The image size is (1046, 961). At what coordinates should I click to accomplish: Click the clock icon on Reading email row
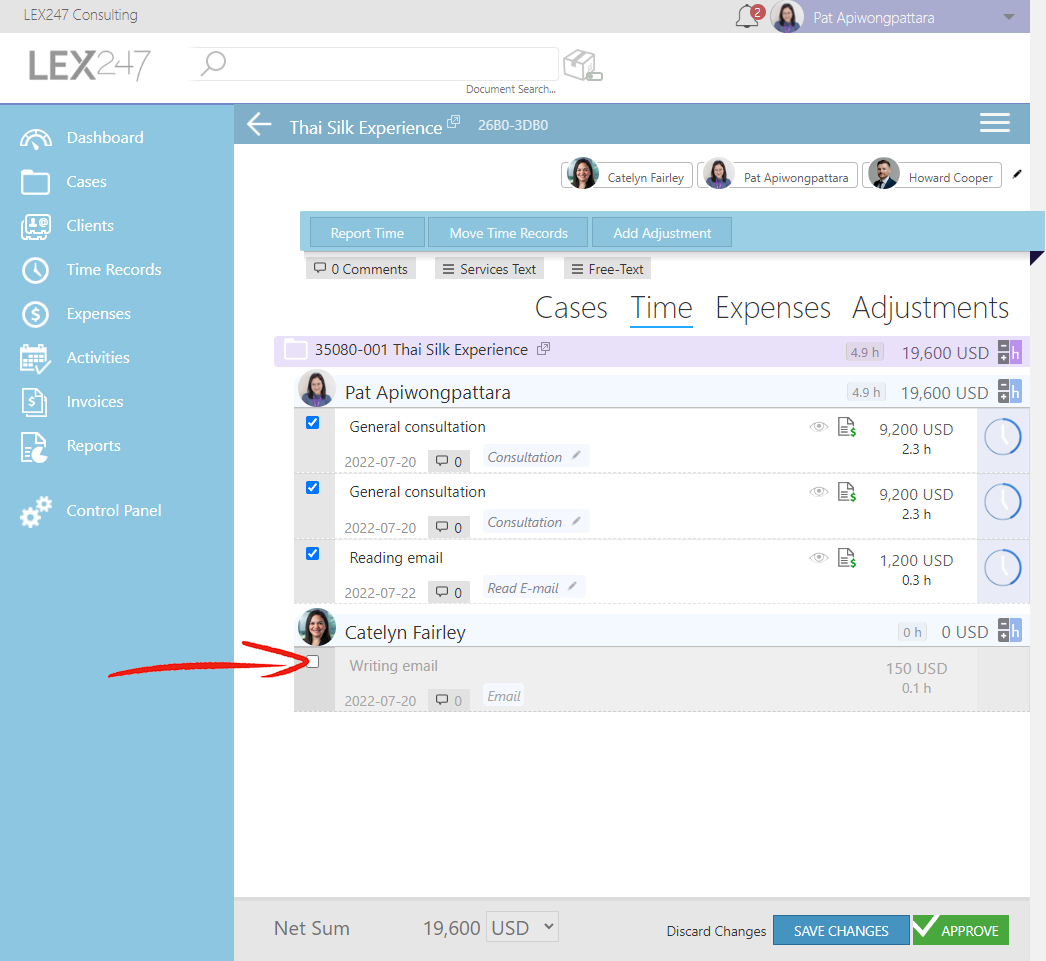[1003, 568]
